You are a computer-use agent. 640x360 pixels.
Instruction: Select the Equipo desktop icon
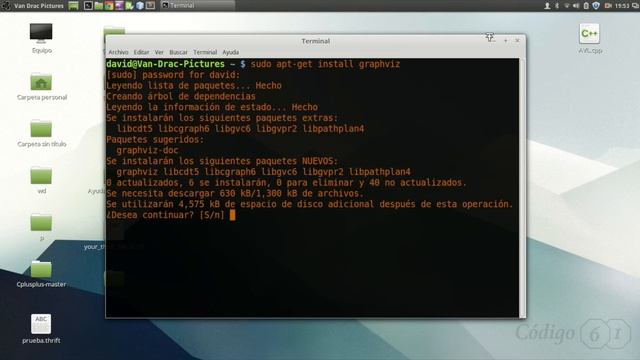[x=41, y=38]
